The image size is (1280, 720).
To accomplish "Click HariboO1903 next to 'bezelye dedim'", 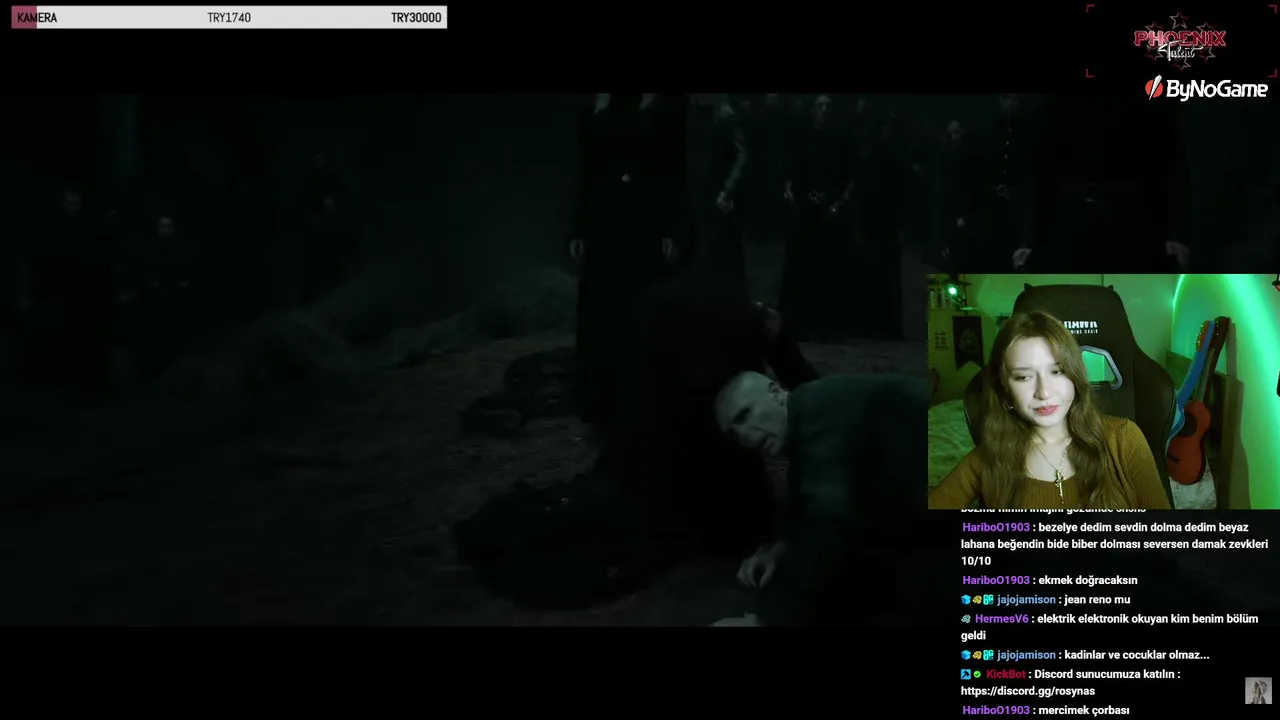I will click(996, 527).
